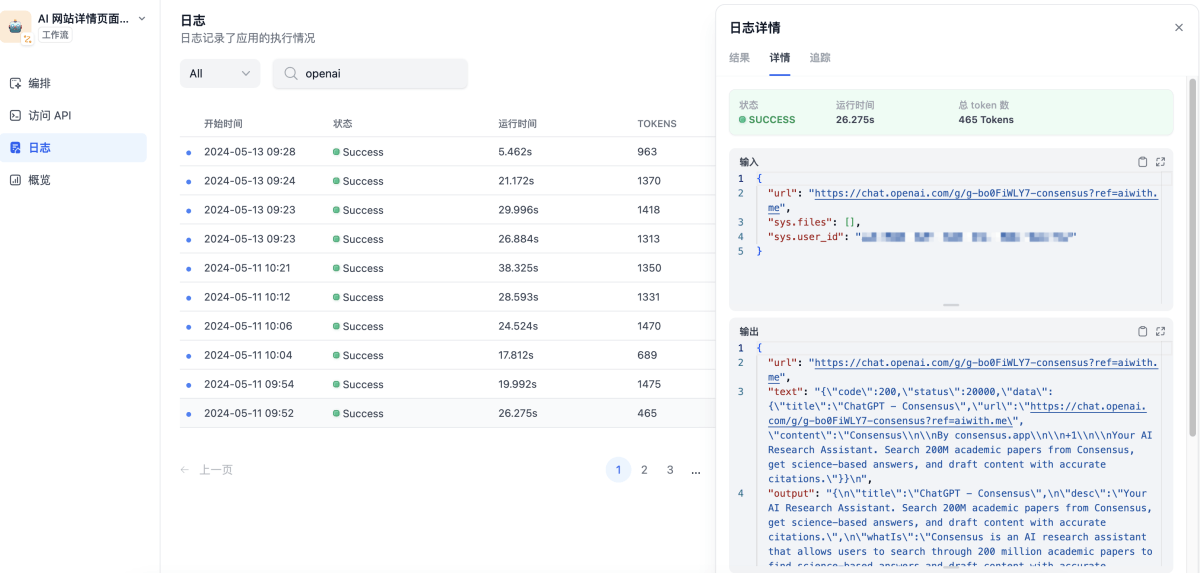Switch to the 结果 tab
The width and height of the screenshot is (1200, 573).
[739, 58]
